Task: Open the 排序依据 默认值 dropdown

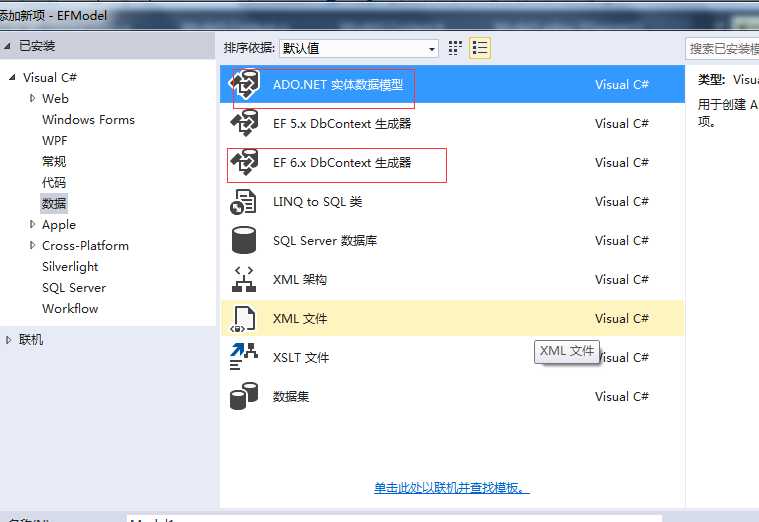Action: click(359, 48)
